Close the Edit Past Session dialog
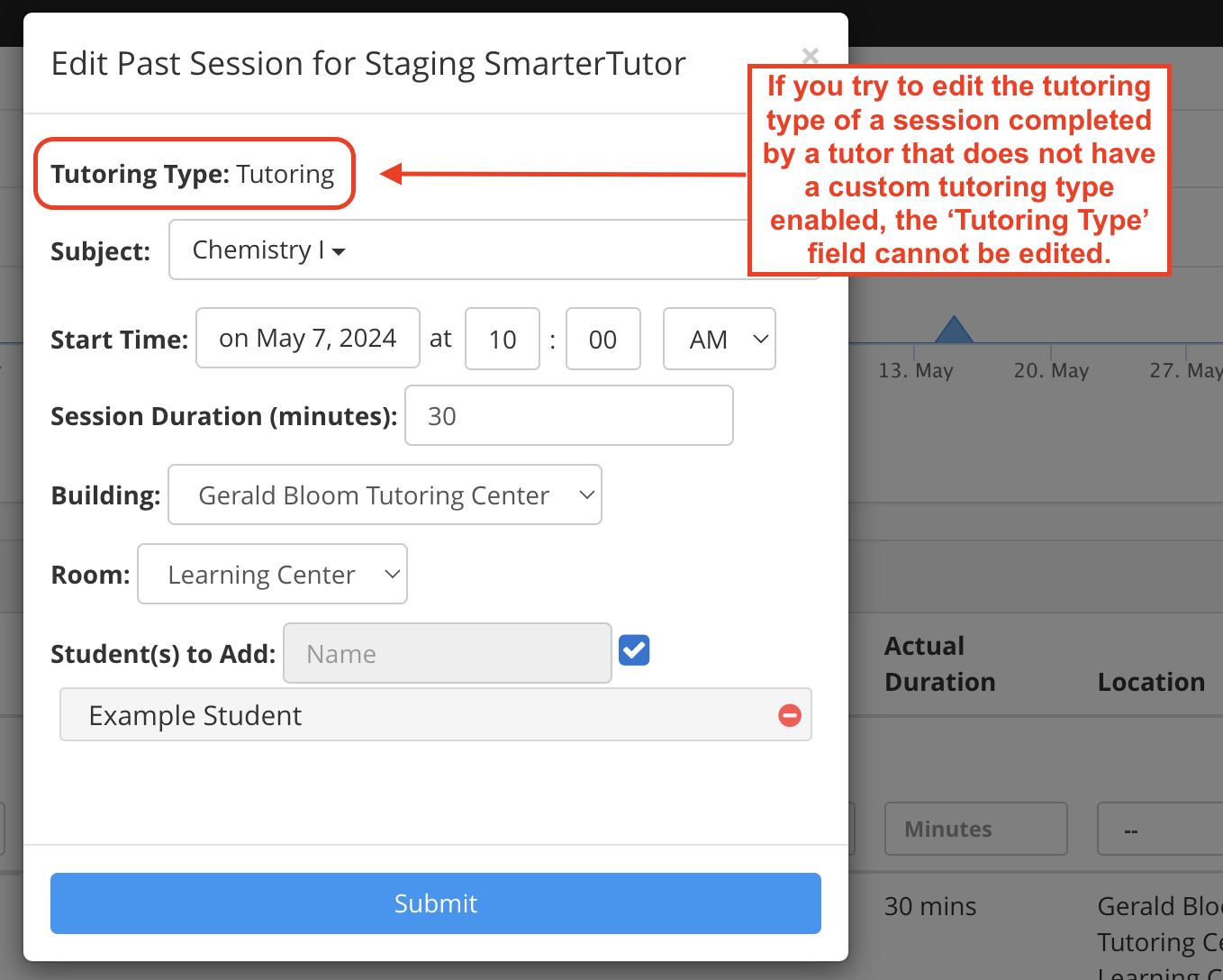This screenshot has width=1223, height=980. click(x=810, y=56)
